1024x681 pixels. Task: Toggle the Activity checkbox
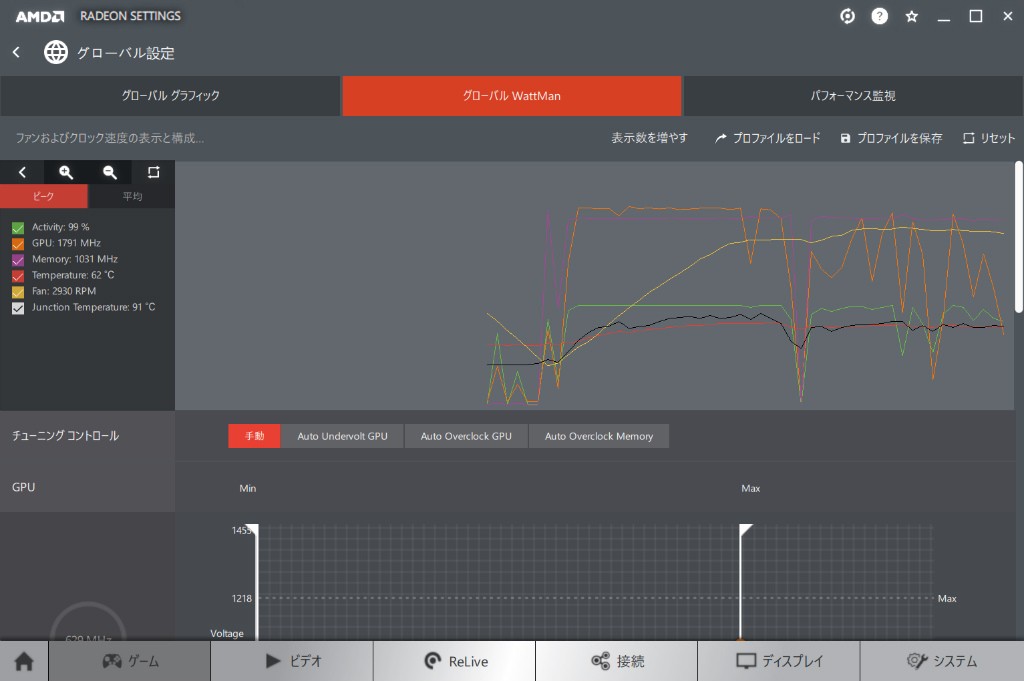[x=18, y=228]
